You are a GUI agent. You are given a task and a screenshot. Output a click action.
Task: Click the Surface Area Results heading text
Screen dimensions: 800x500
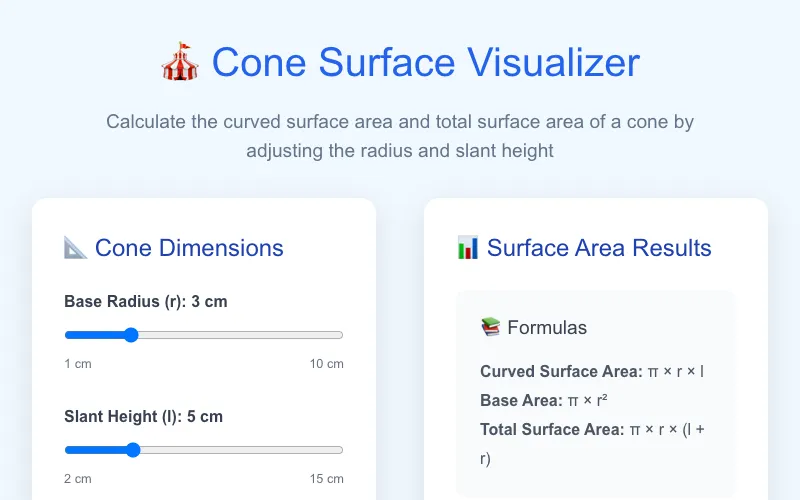599,248
